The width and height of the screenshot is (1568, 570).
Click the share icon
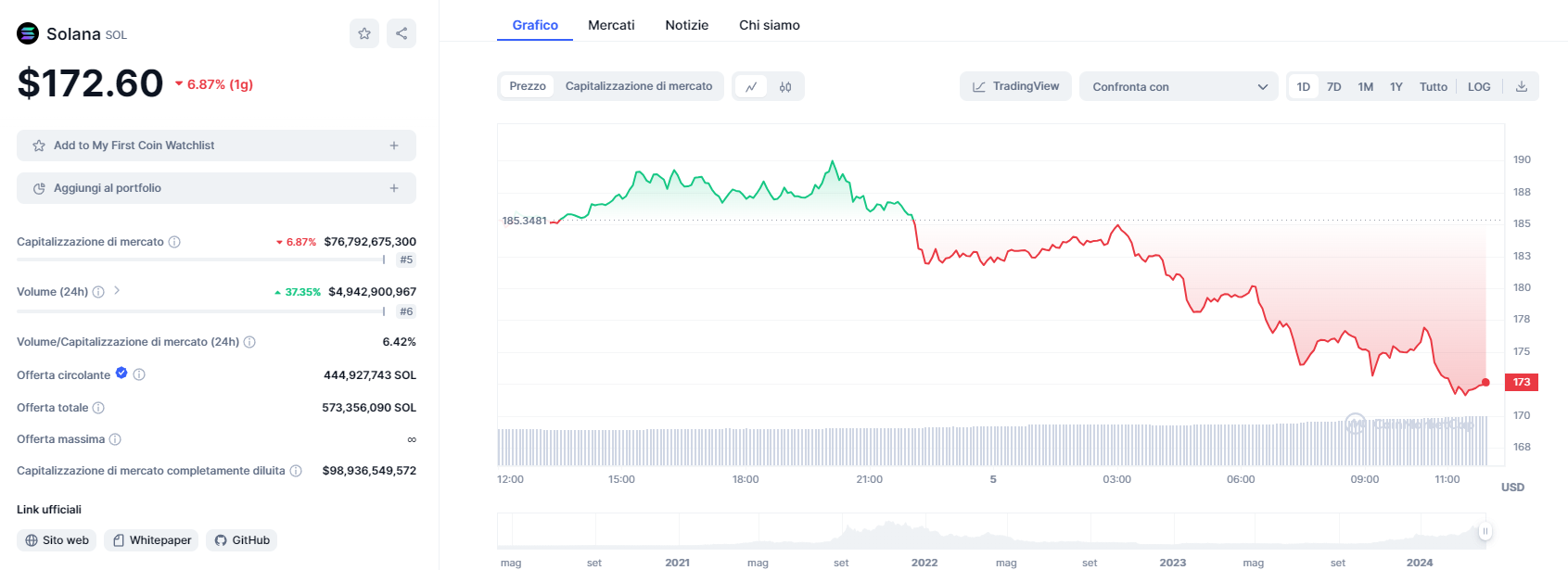(402, 33)
